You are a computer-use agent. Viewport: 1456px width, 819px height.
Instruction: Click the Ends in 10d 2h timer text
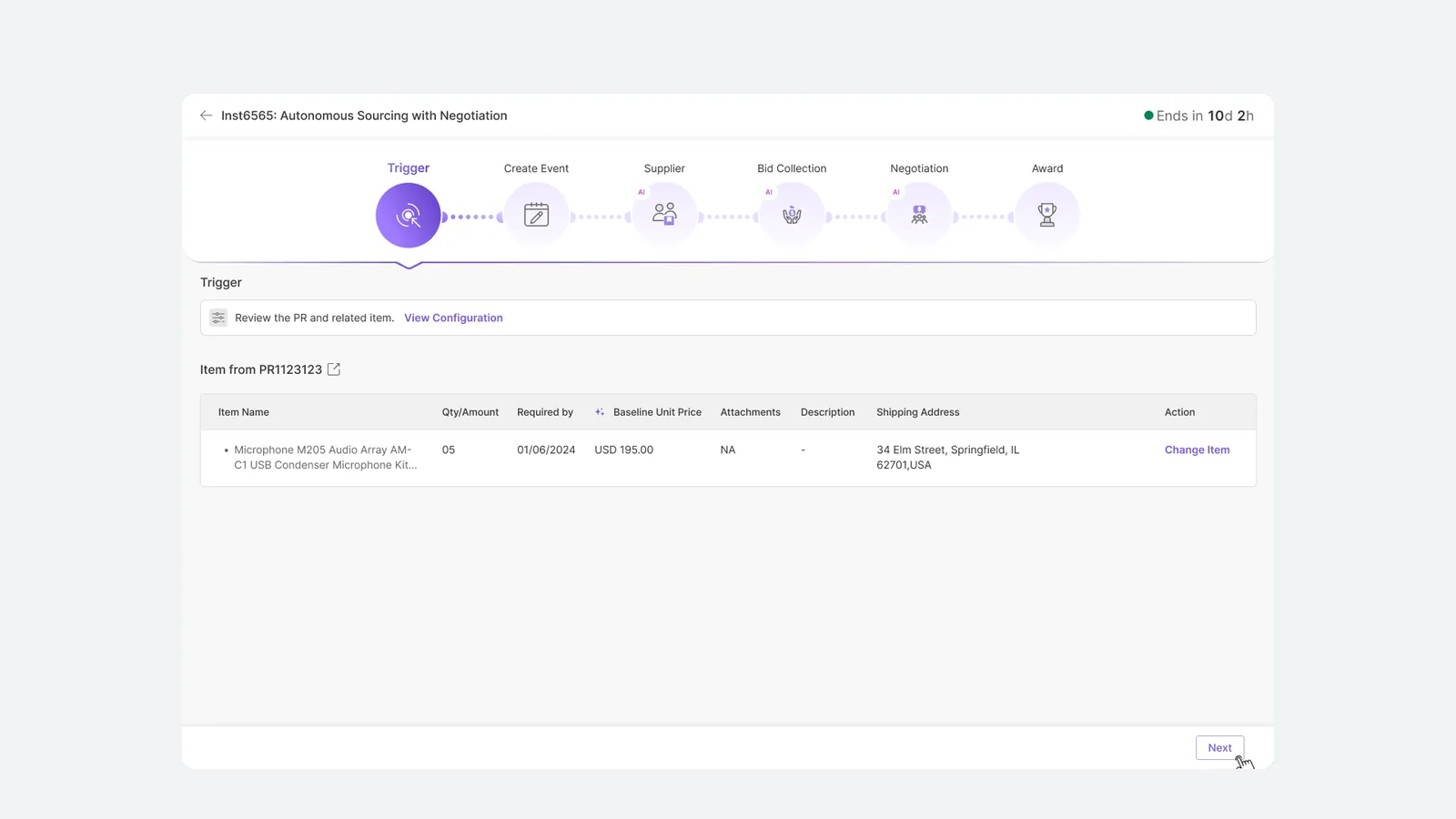pos(1205,116)
